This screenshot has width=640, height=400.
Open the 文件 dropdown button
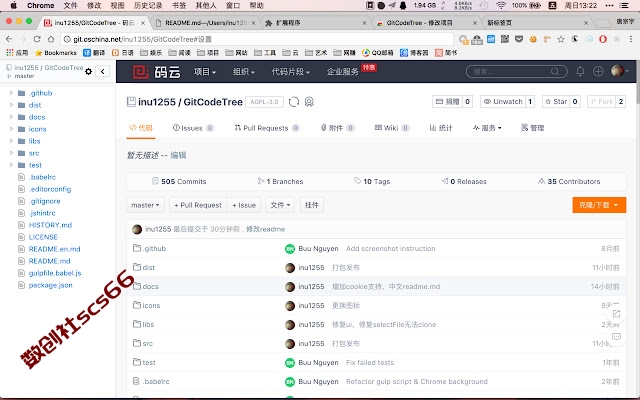point(280,205)
